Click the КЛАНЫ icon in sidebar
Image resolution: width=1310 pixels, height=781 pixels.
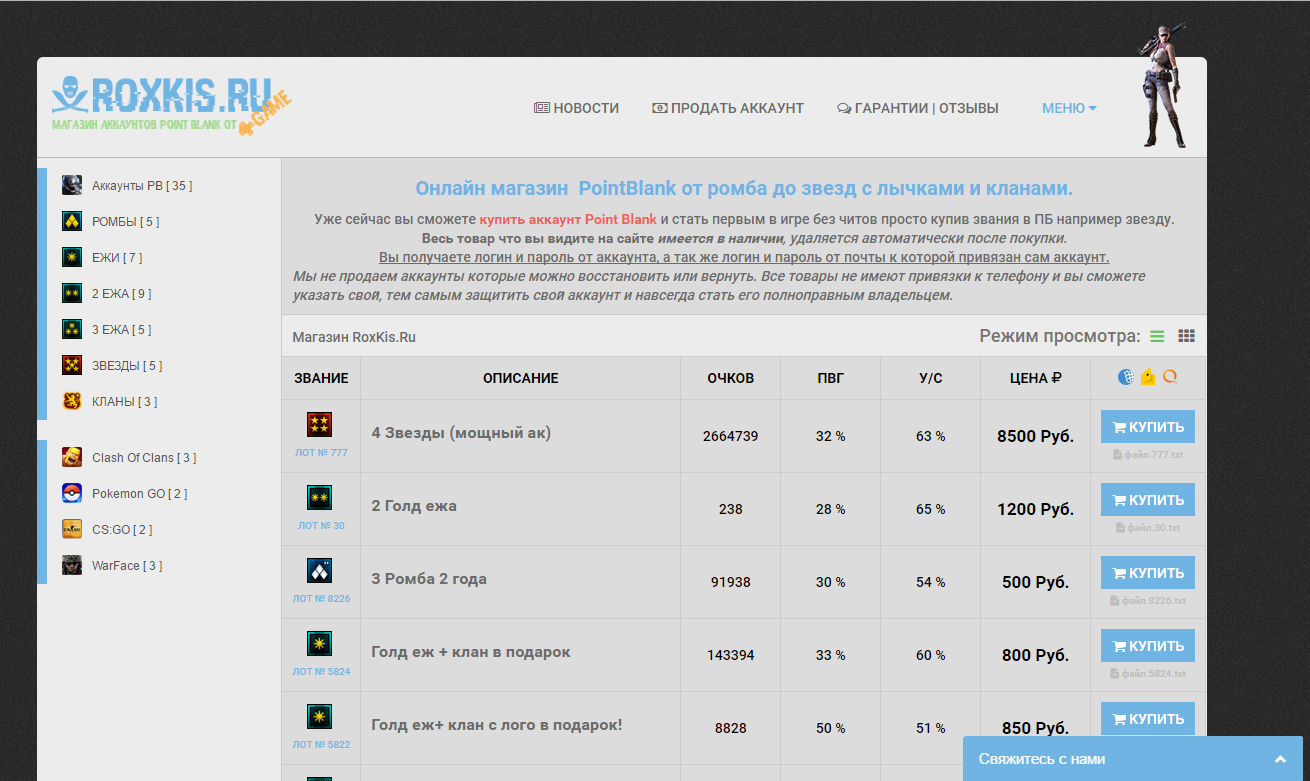tap(72, 401)
